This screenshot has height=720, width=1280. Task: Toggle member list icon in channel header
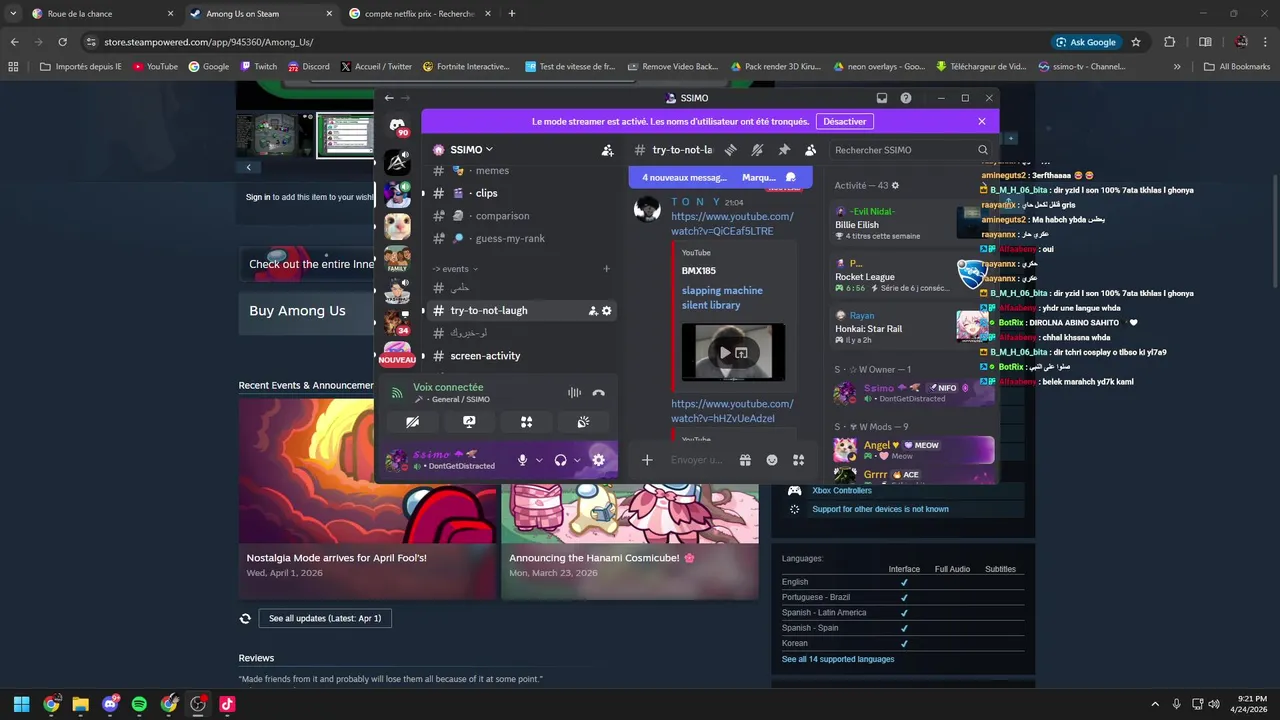[x=811, y=150]
